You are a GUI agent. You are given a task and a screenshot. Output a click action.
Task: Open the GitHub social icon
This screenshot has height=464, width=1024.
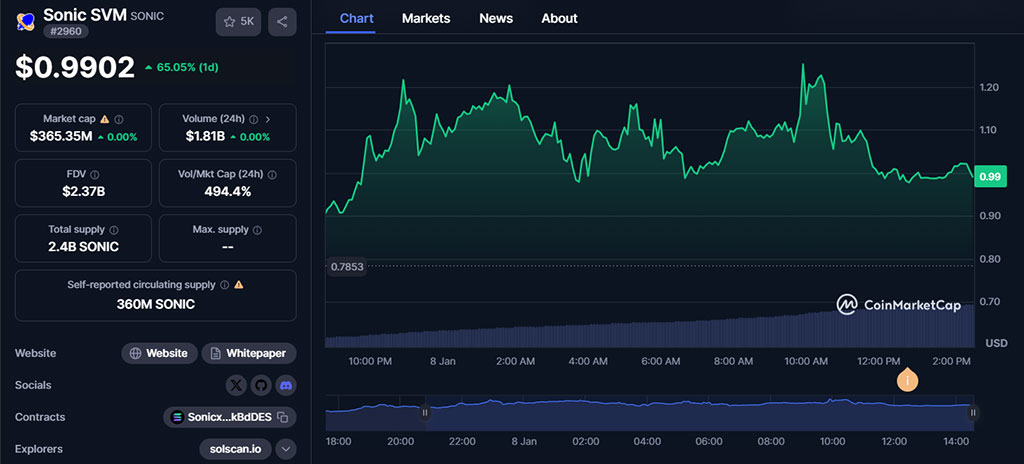(x=261, y=385)
